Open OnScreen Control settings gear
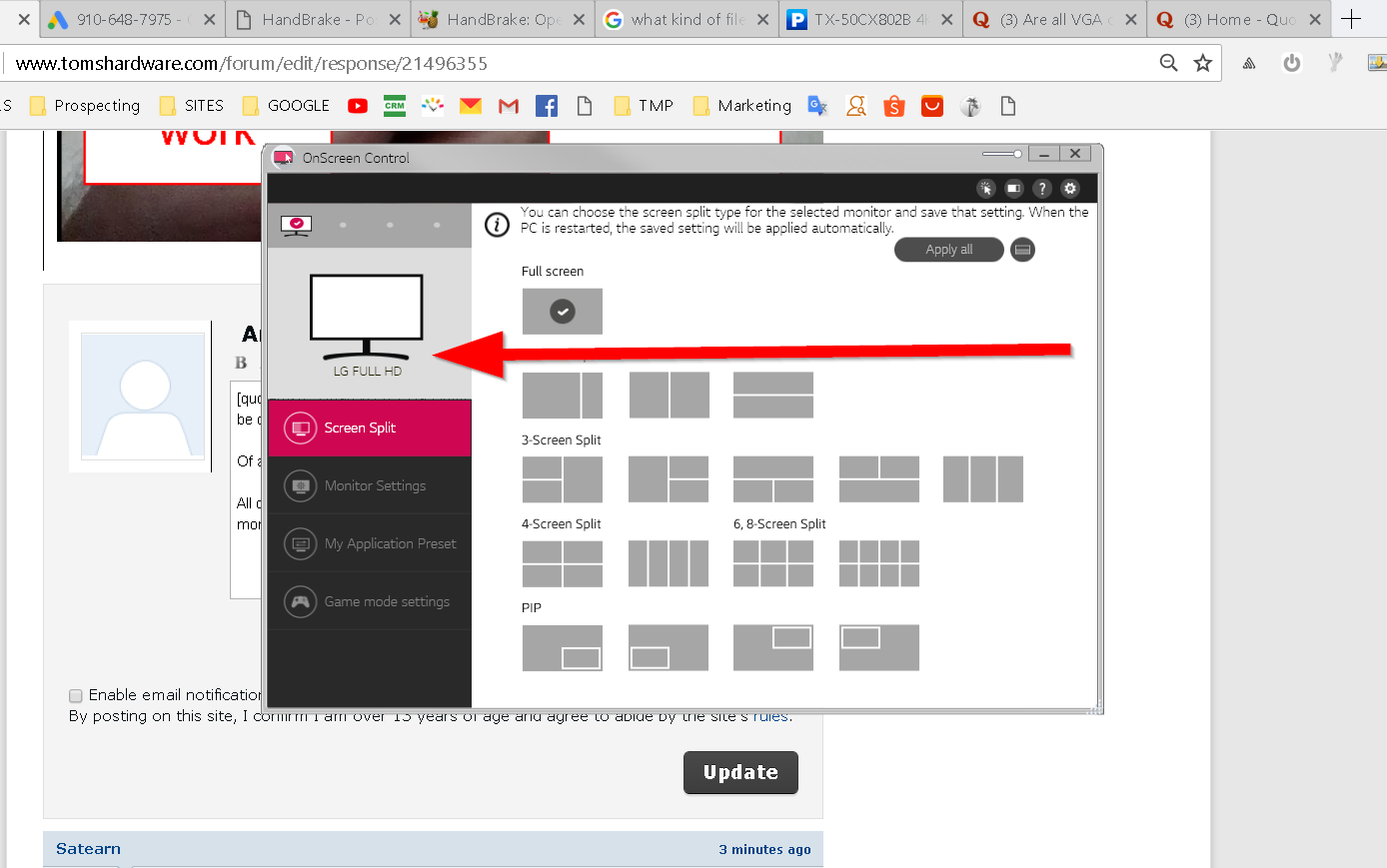1387x868 pixels. click(1070, 188)
